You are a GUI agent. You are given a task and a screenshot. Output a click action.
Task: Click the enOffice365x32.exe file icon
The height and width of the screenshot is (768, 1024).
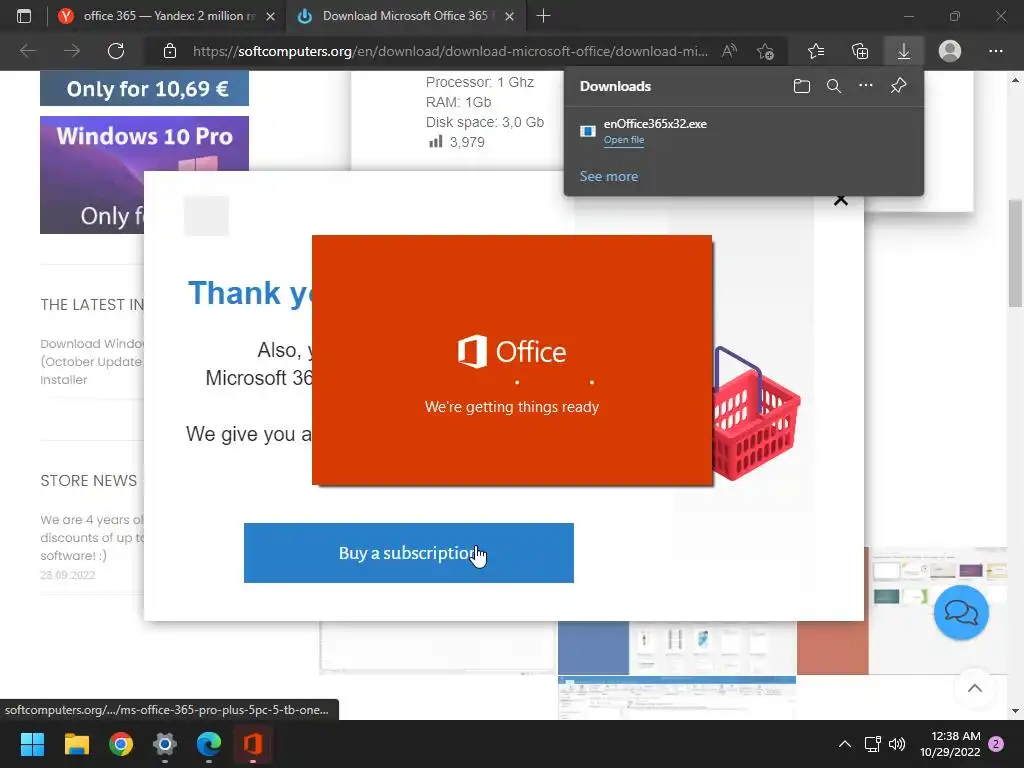pyautogui.click(x=588, y=131)
